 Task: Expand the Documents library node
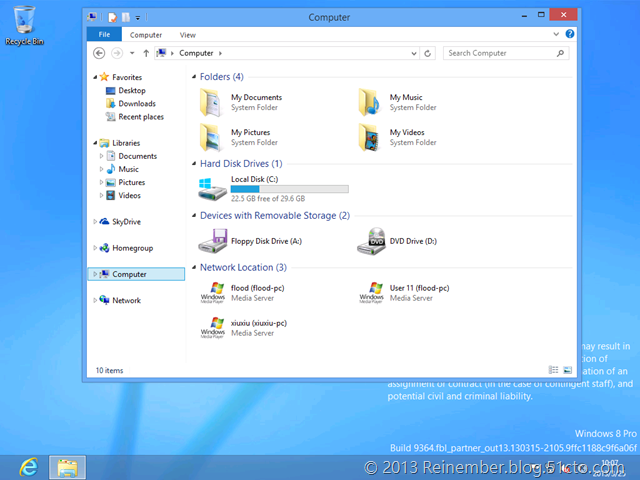pos(101,156)
